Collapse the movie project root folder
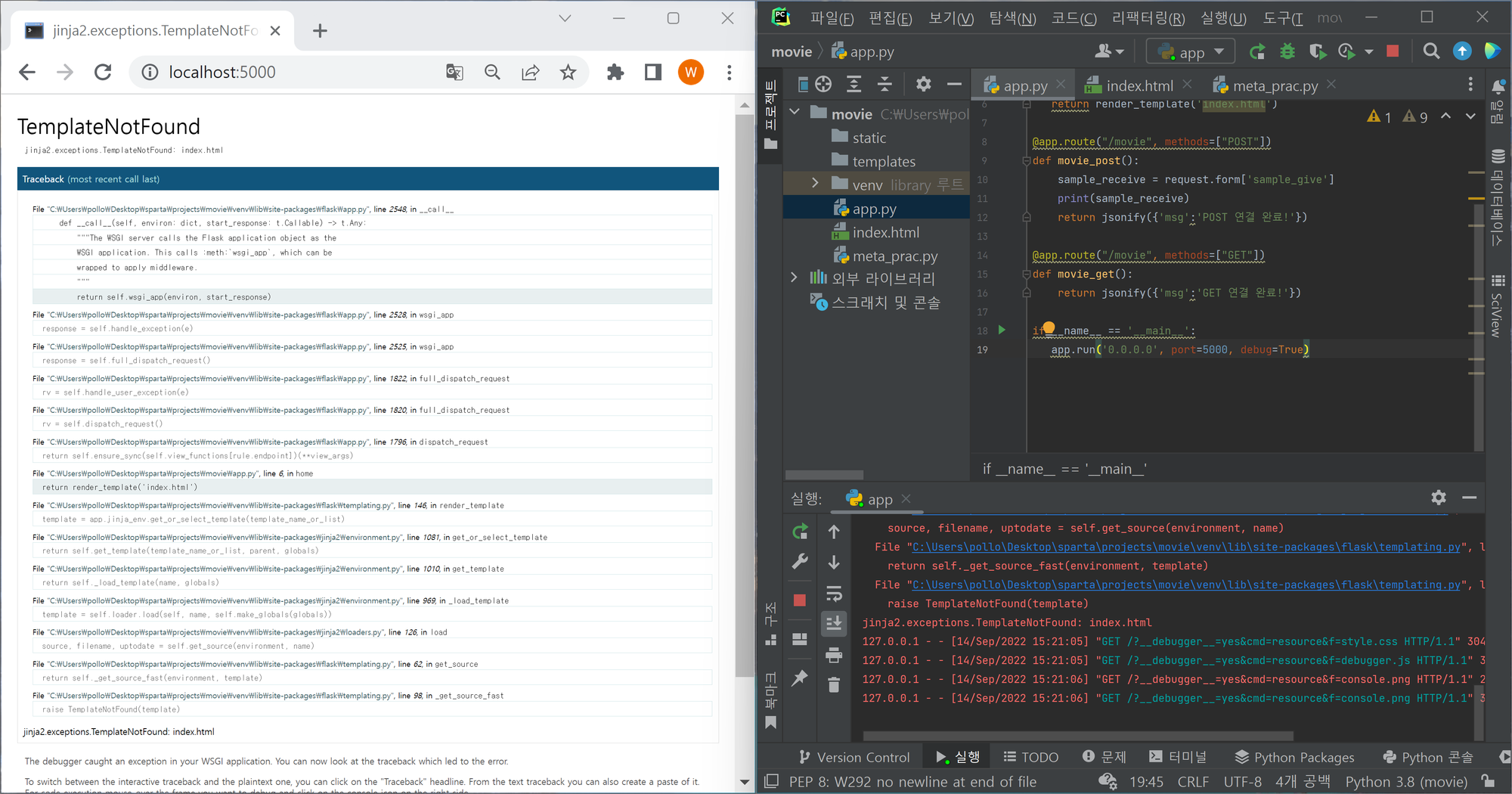Screen dimensions: 1512x794 pyautogui.click(x=795, y=113)
